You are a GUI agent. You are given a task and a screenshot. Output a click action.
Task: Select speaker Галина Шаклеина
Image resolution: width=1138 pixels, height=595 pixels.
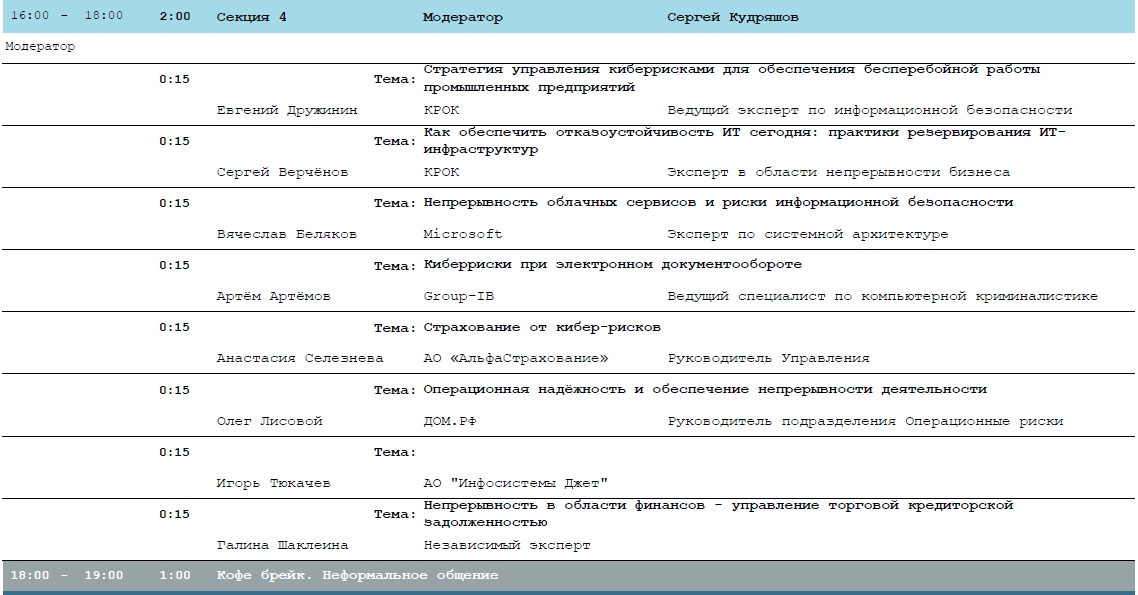[283, 545]
